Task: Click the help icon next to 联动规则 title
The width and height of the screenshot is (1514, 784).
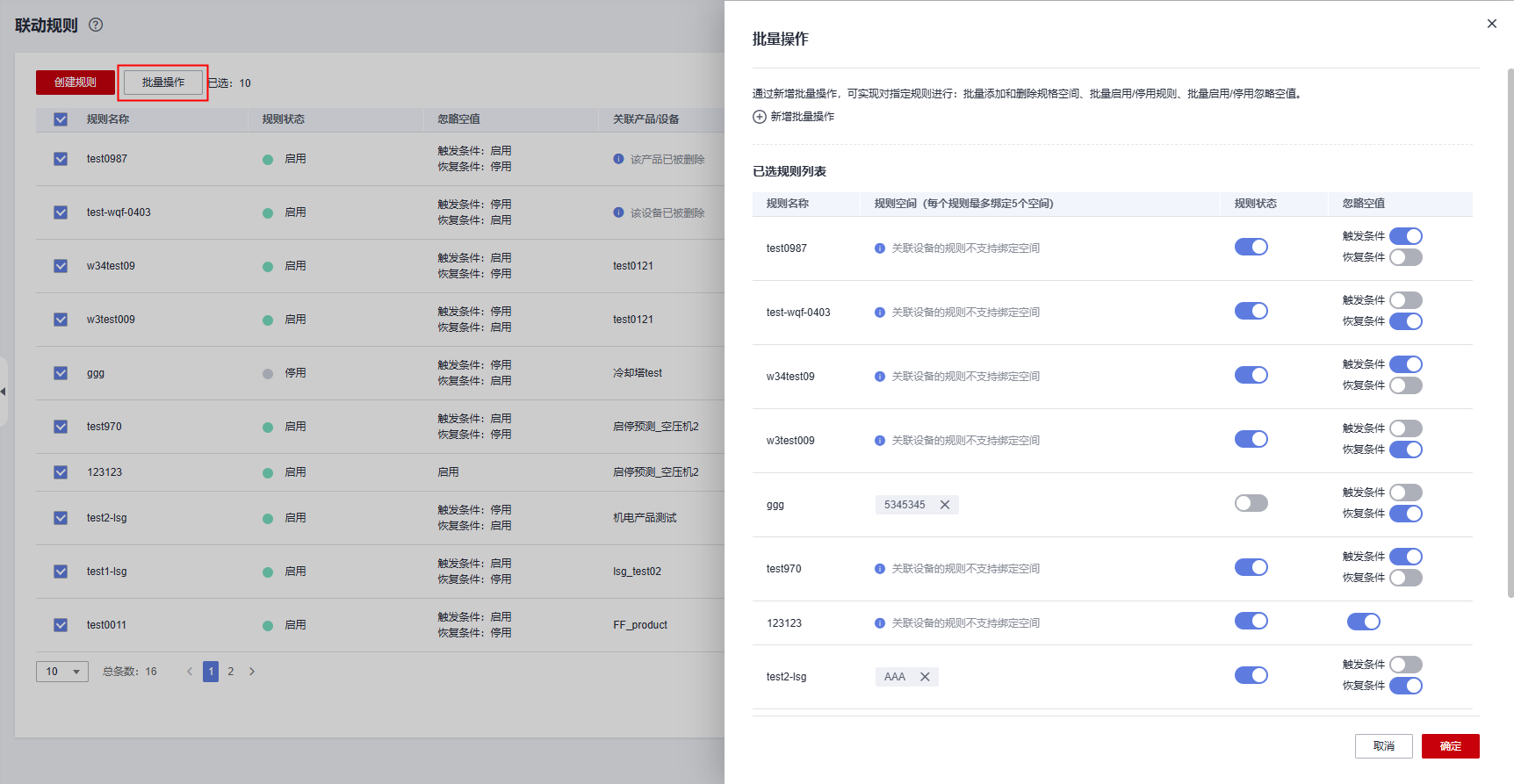Action: point(96,25)
